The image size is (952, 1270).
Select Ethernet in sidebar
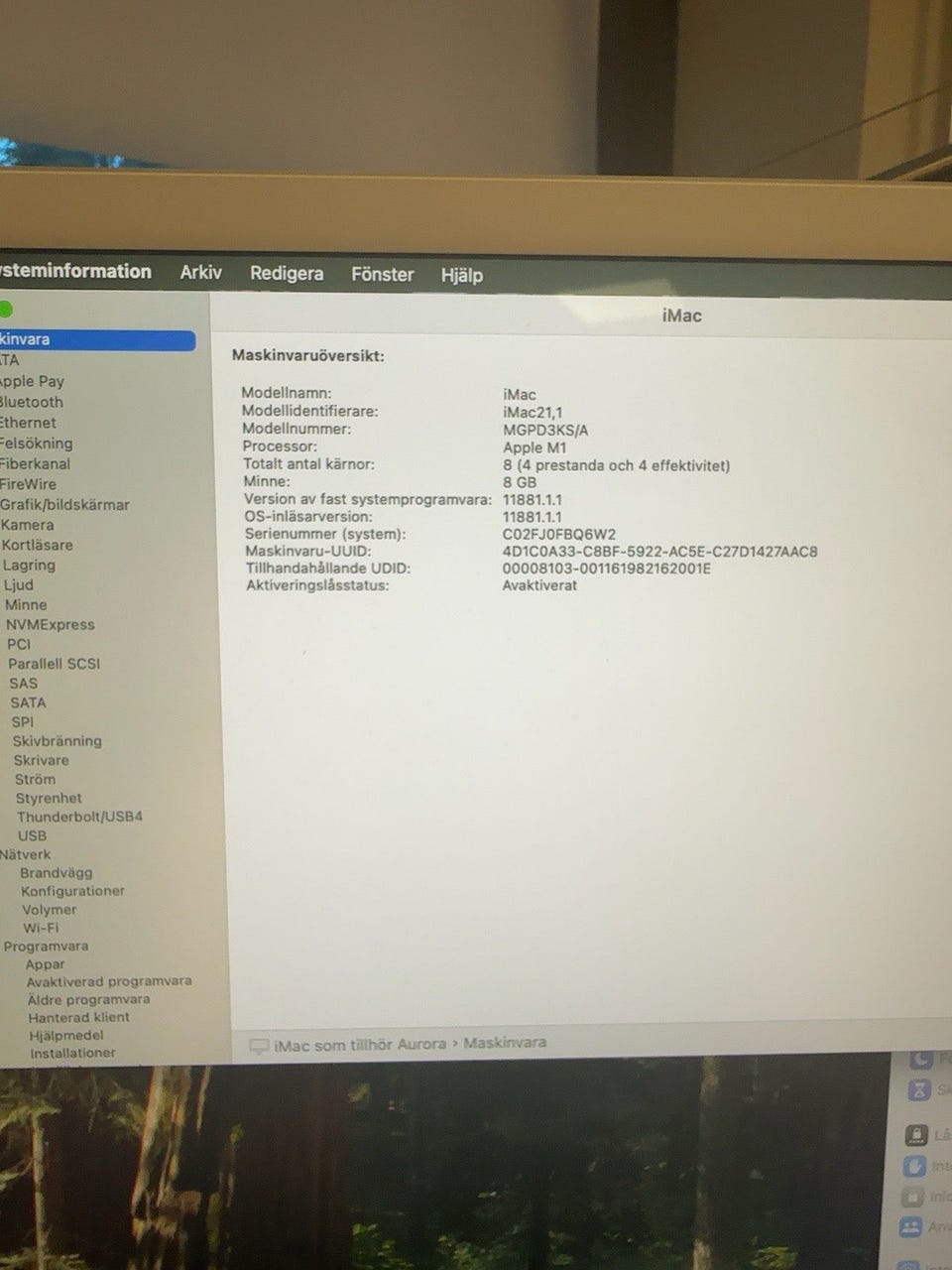pyautogui.click(x=28, y=423)
